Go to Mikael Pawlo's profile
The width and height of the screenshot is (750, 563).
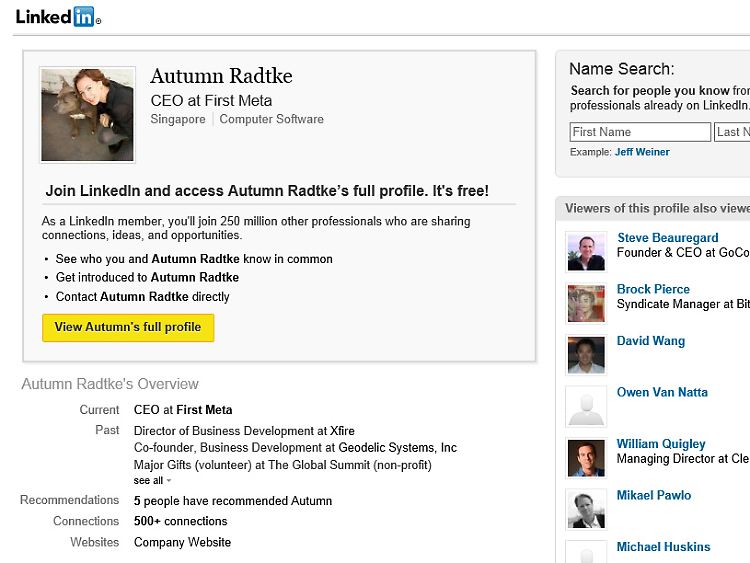(654, 495)
